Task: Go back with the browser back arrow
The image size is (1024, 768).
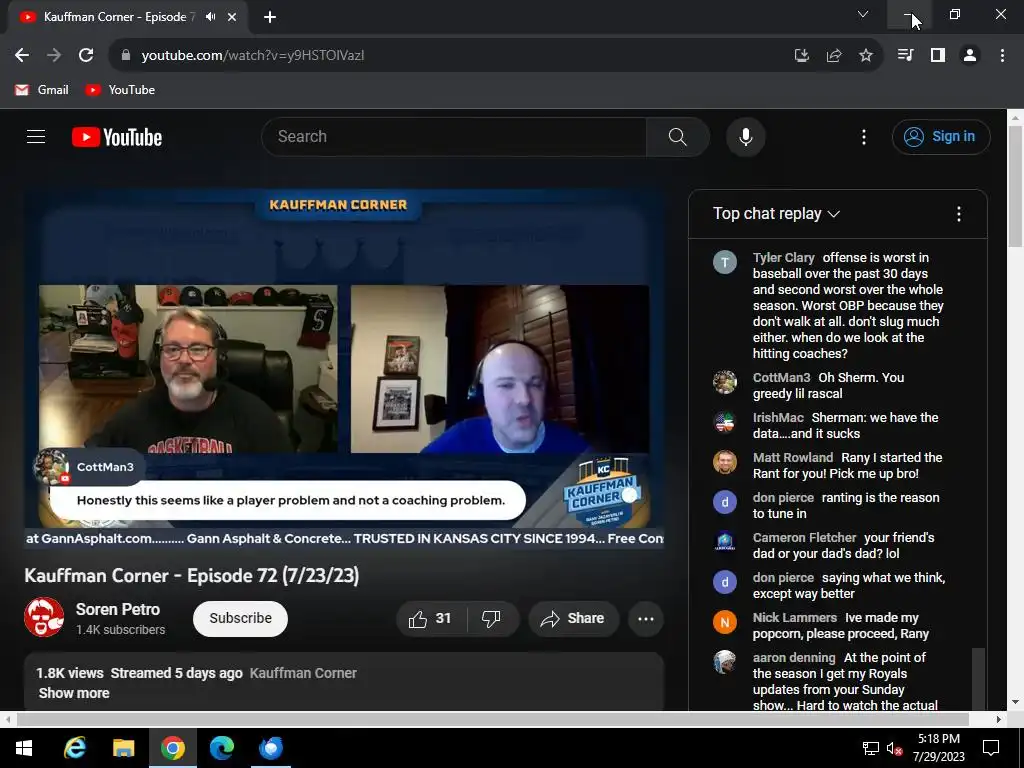Action: 22,56
